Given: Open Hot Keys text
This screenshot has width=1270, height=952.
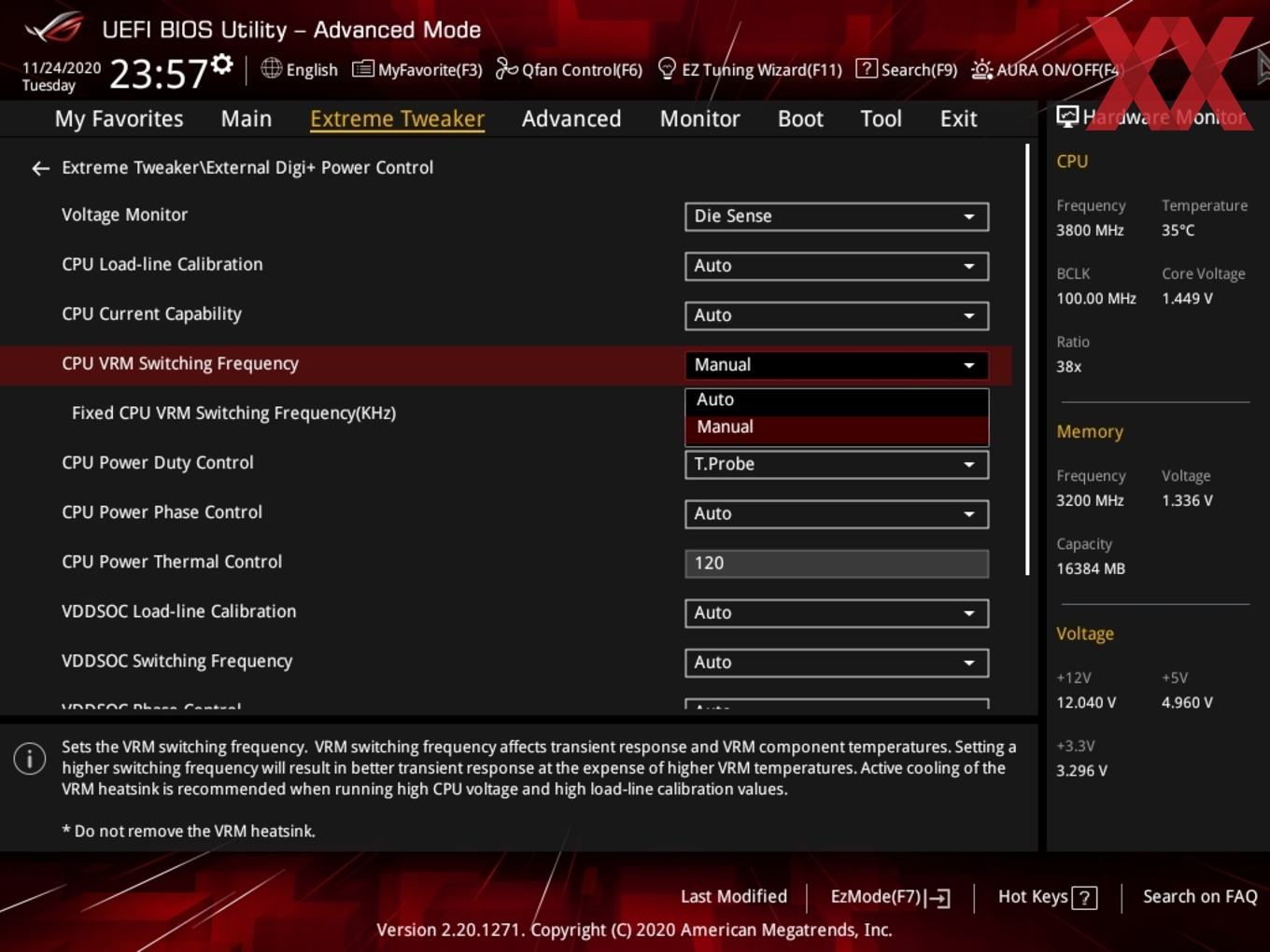Looking at the screenshot, I should point(1033,897).
